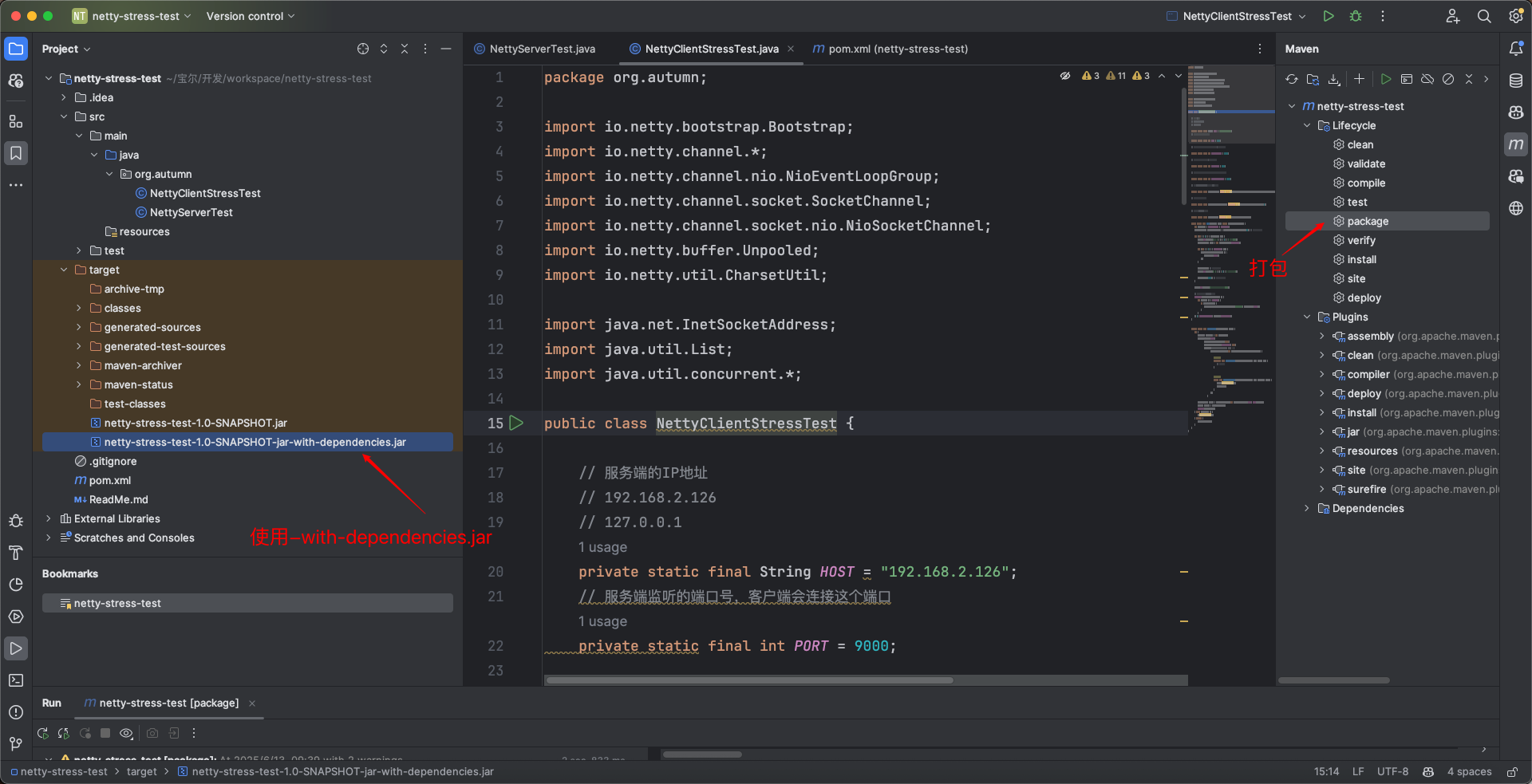This screenshot has height=784, width=1532.
Task: Change UTF-8 file encoding in status bar
Action: (1392, 772)
